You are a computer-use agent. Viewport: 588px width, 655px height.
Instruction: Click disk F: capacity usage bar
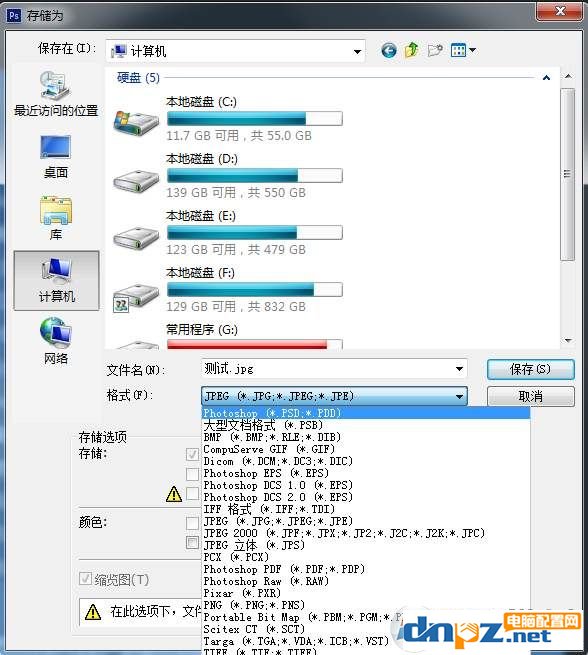click(x=255, y=290)
